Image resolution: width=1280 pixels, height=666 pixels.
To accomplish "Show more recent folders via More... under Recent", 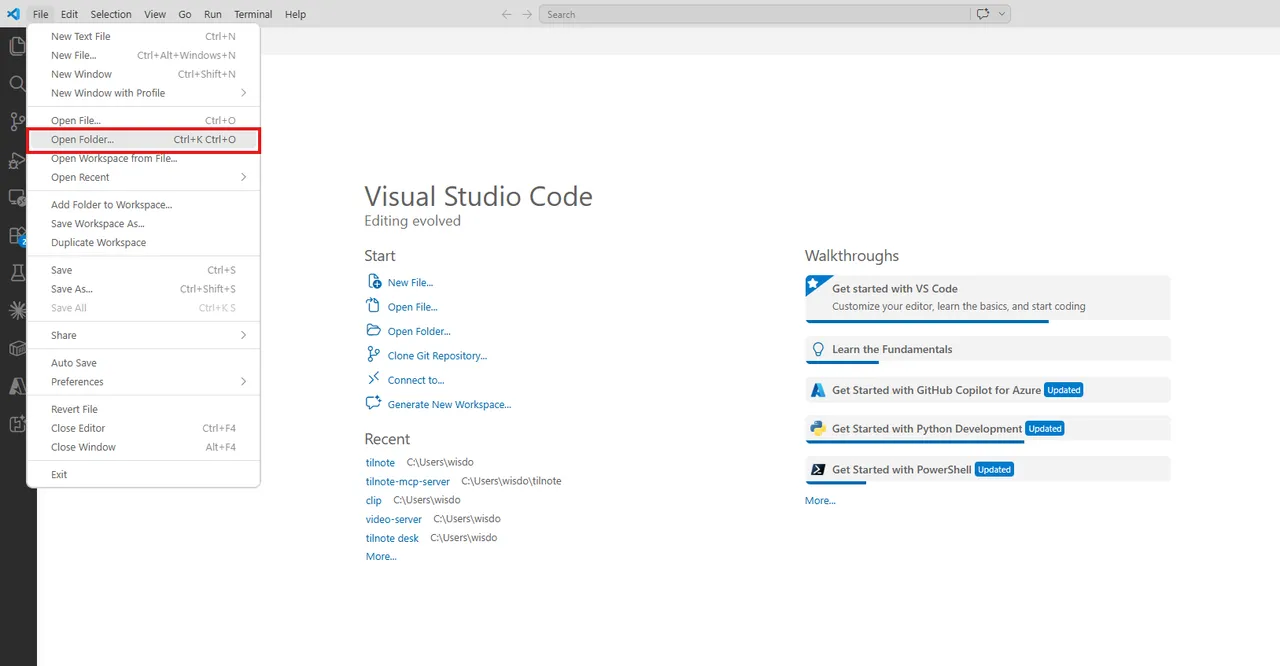I will tap(381, 556).
